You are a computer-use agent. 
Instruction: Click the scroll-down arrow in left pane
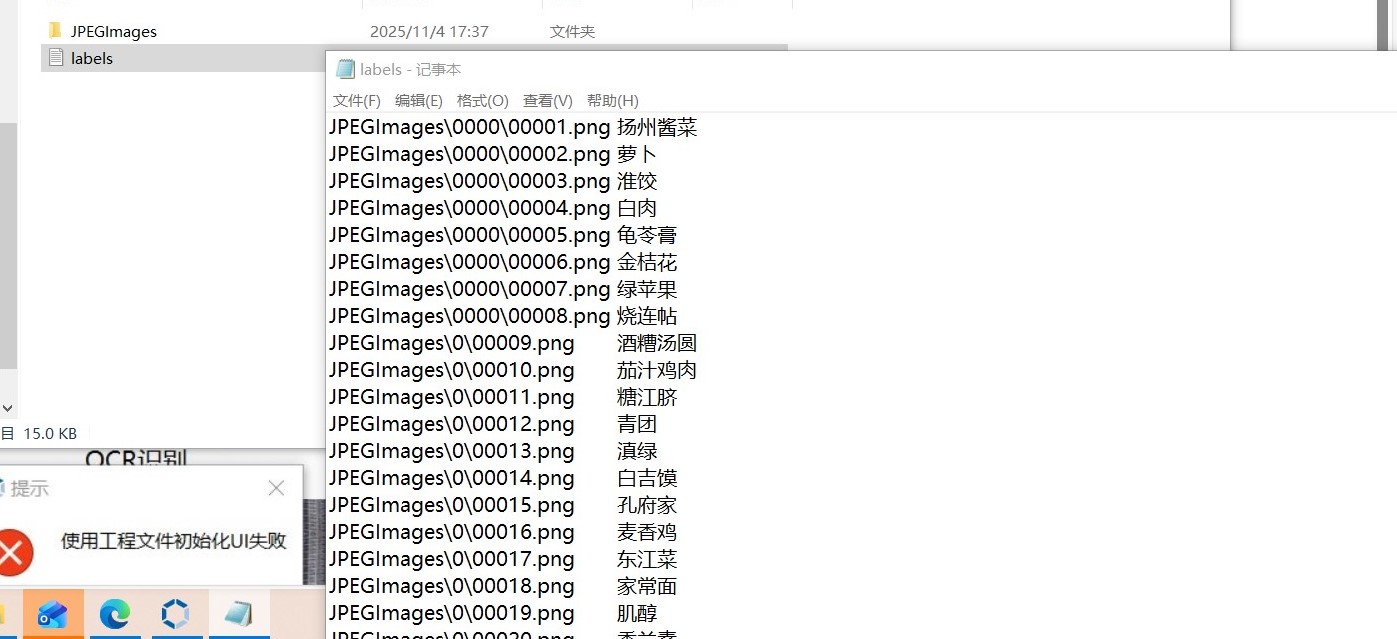(x=7, y=408)
